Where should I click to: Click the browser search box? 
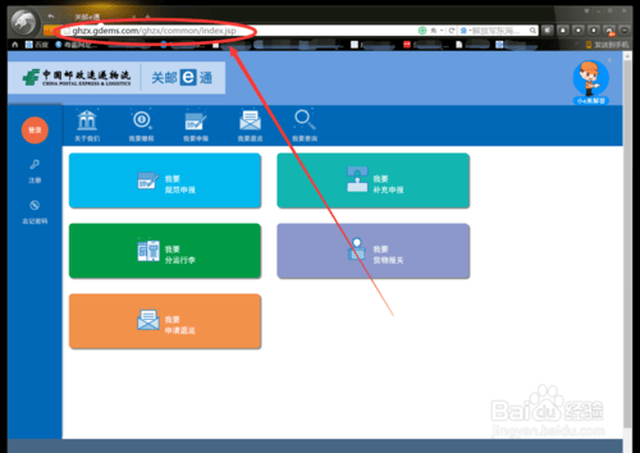(498, 31)
